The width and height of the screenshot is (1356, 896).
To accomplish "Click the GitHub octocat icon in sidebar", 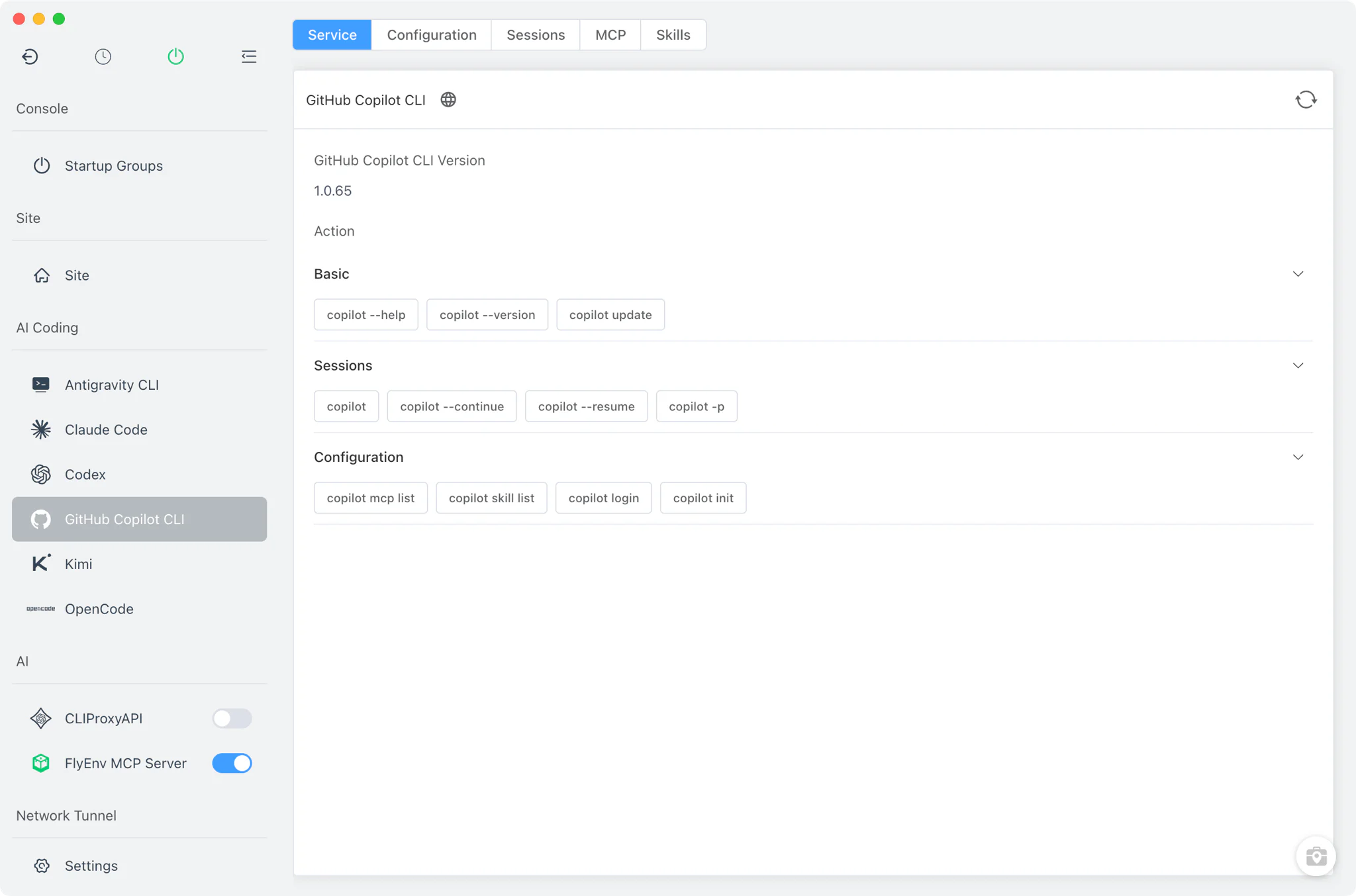I will (41, 519).
